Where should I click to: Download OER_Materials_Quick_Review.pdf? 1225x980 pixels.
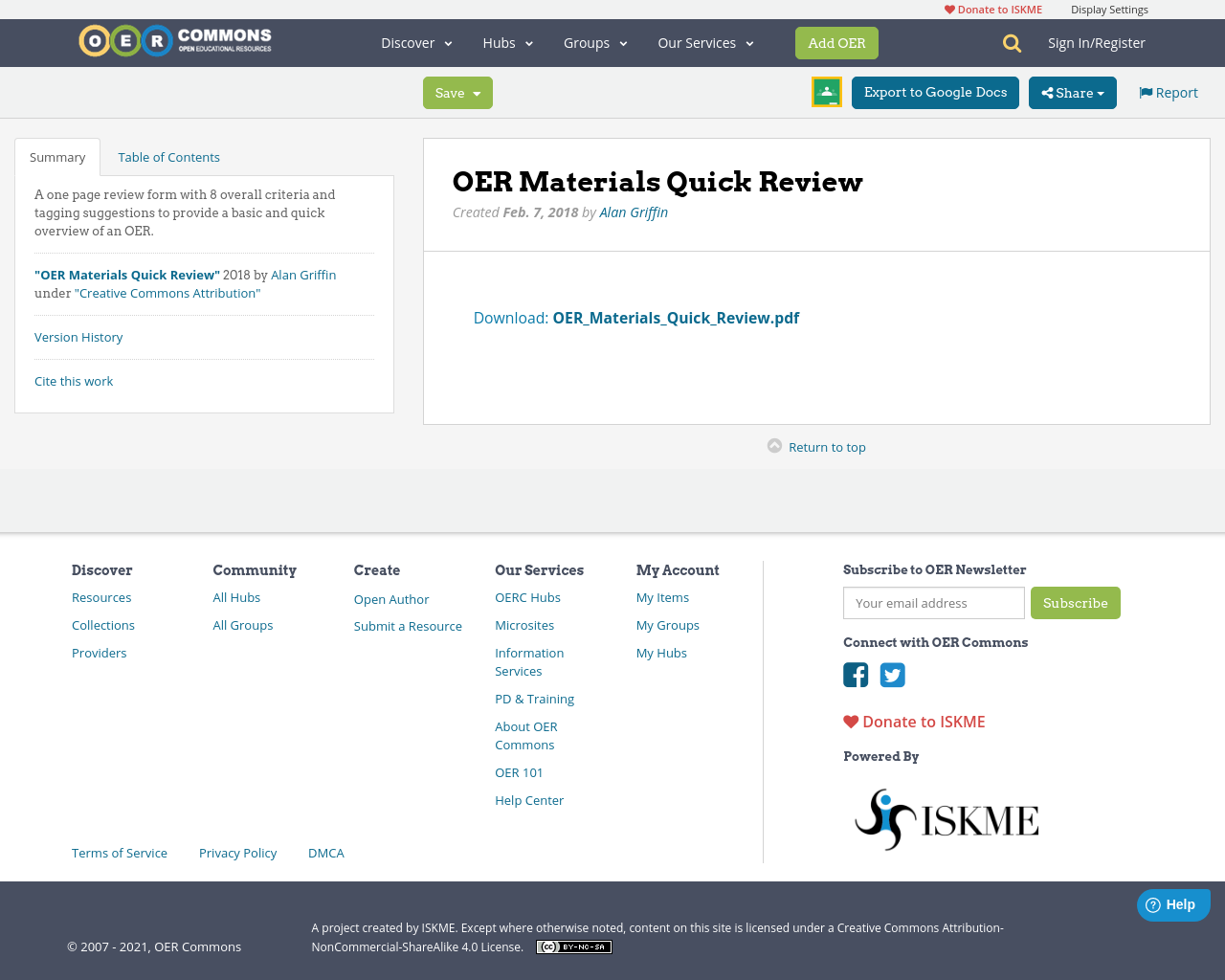676,317
